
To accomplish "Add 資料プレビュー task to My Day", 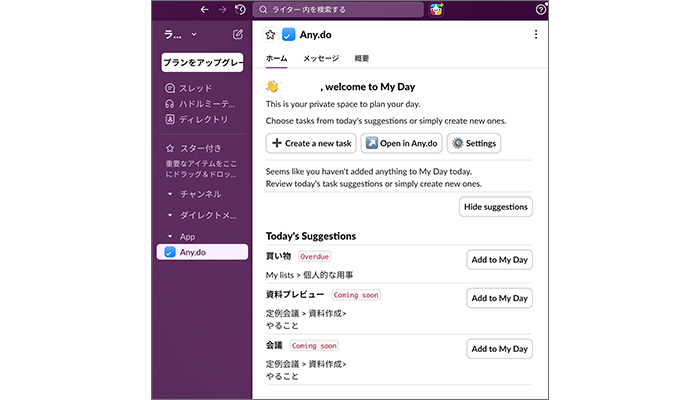I will (x=500, y=298).
